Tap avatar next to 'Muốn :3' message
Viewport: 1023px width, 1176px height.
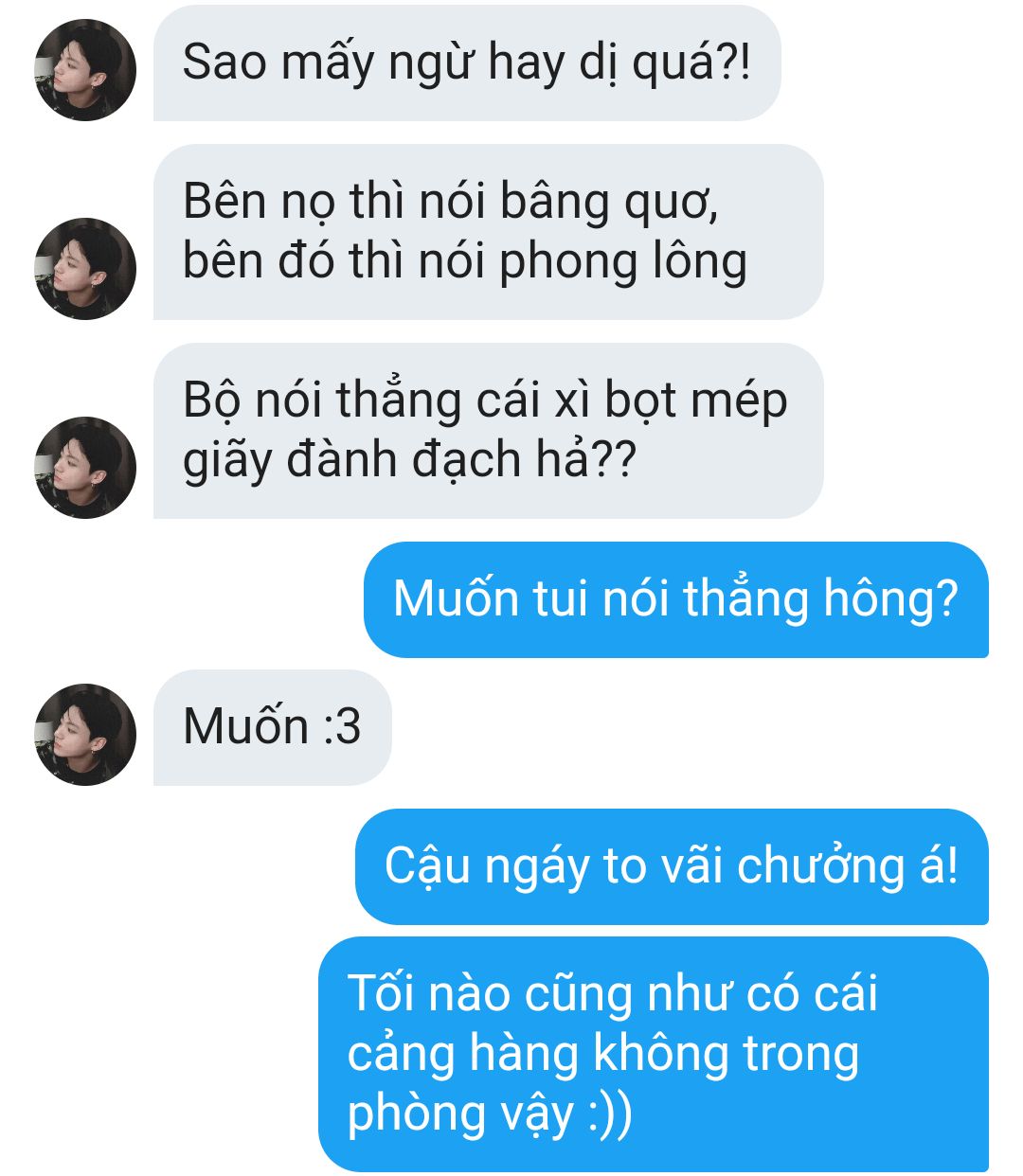[x=85, y=735]
